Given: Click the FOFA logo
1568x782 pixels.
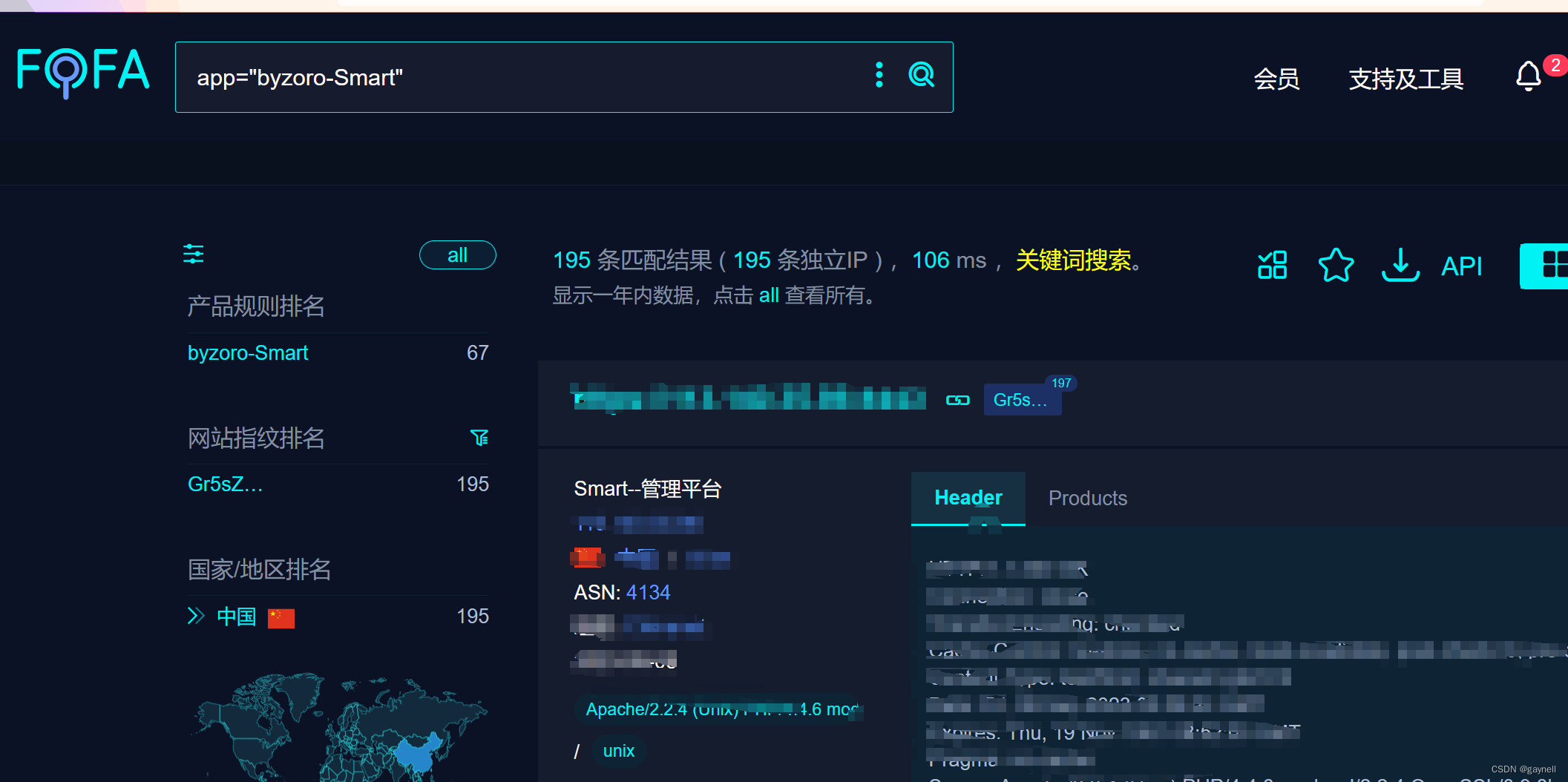Looking at the screenshot, I should [x=82, y=72].
